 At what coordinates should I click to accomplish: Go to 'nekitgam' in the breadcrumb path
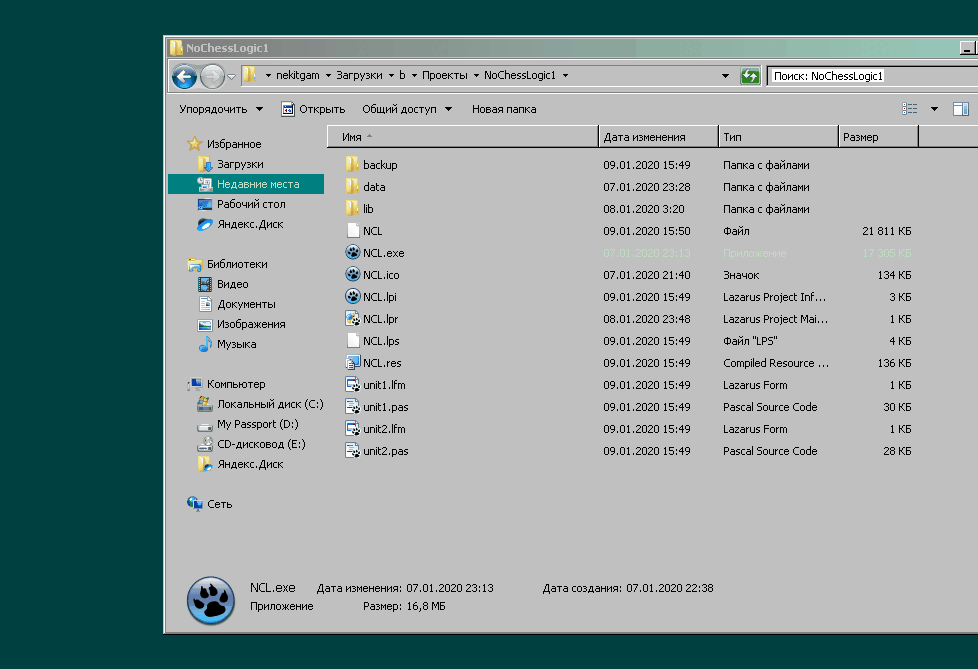tap(298, 75)
